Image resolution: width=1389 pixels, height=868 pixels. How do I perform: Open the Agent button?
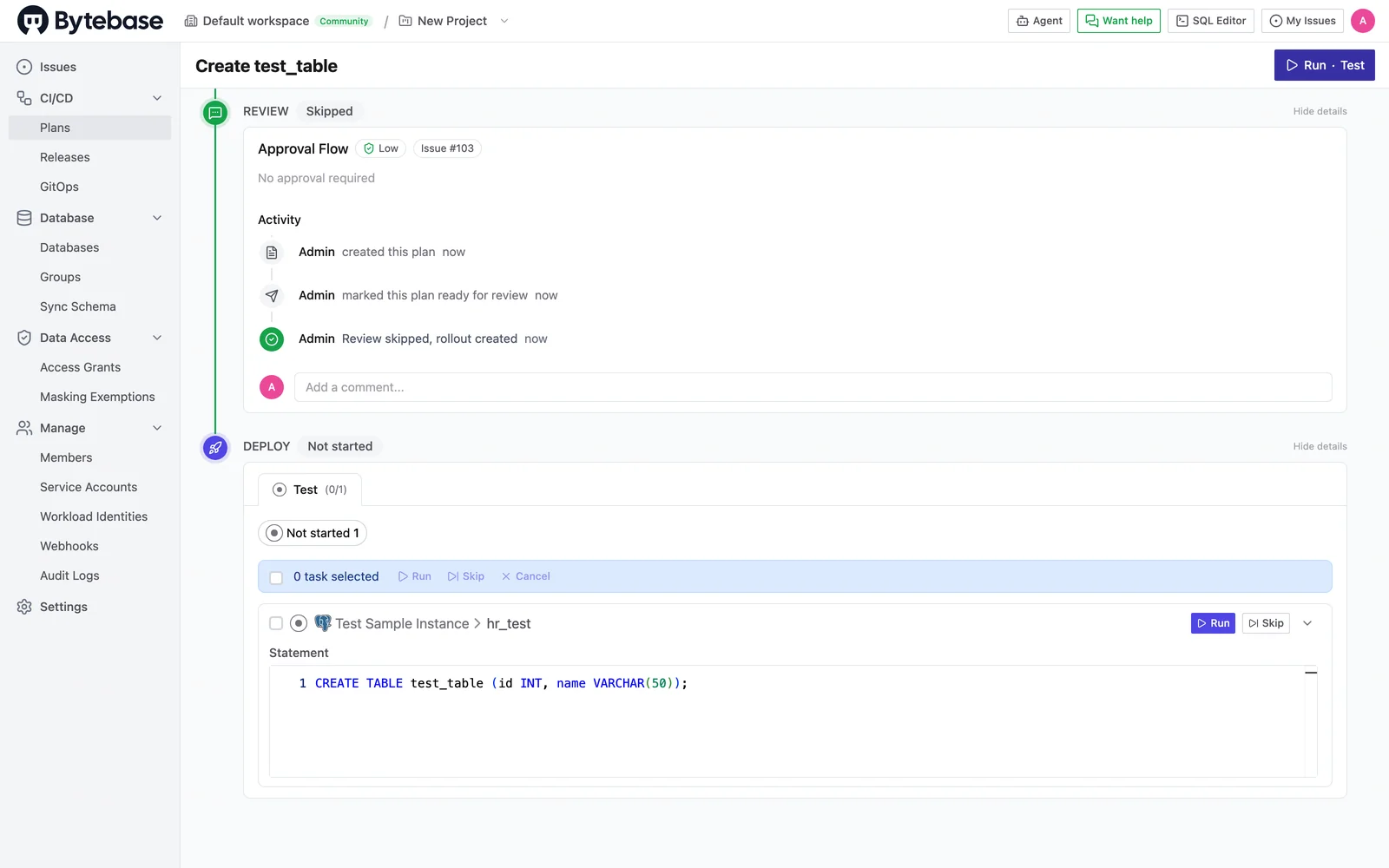1039,21
